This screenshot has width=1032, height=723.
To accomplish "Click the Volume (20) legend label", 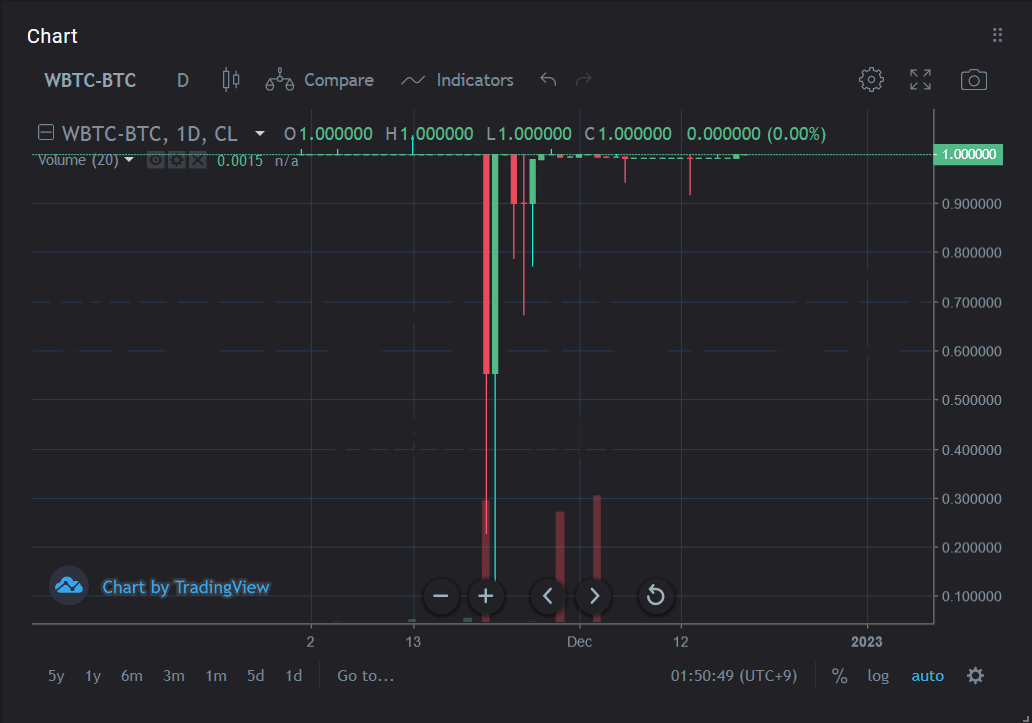I will coord(78,160).
